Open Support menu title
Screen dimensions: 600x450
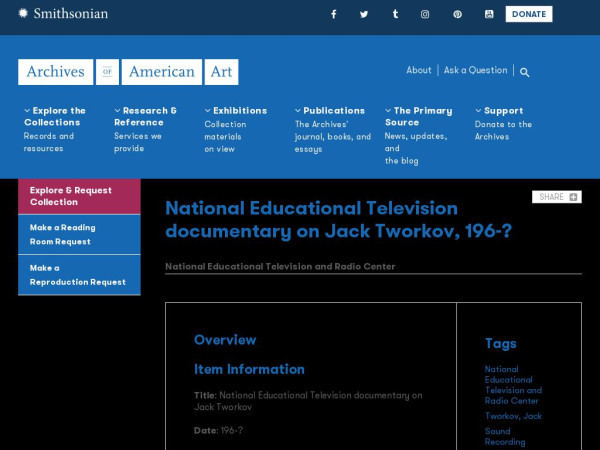[x=503, y=111]
